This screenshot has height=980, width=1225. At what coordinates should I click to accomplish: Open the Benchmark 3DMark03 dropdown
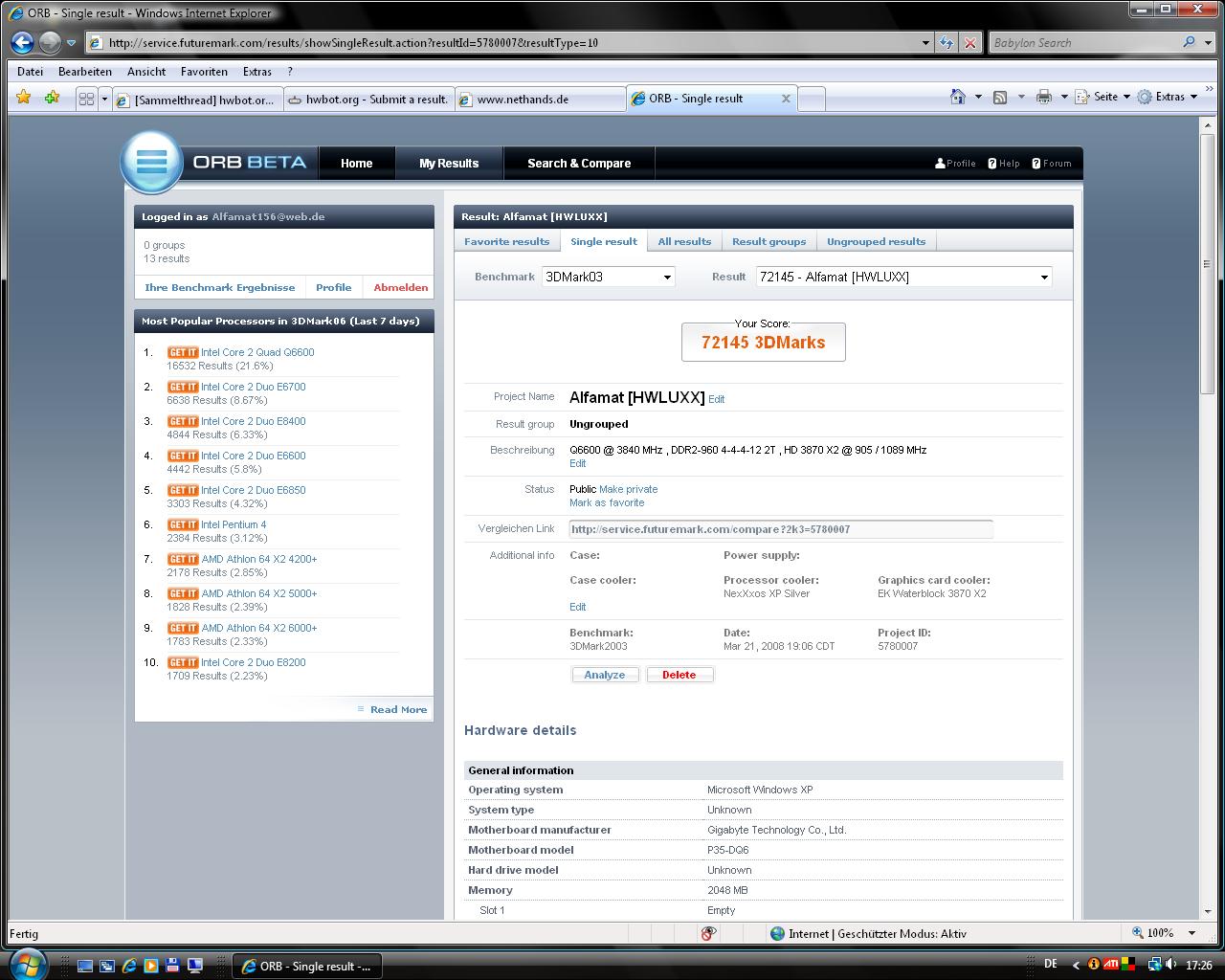coord(609,277)
